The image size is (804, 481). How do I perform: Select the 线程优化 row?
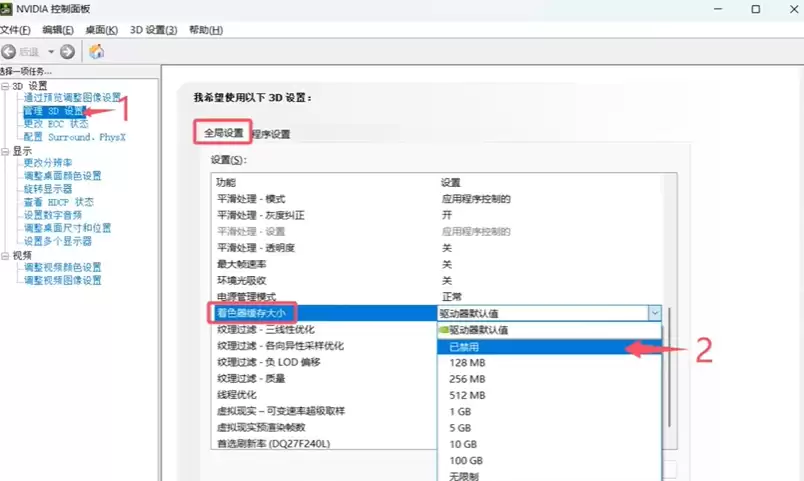(324, 395)
